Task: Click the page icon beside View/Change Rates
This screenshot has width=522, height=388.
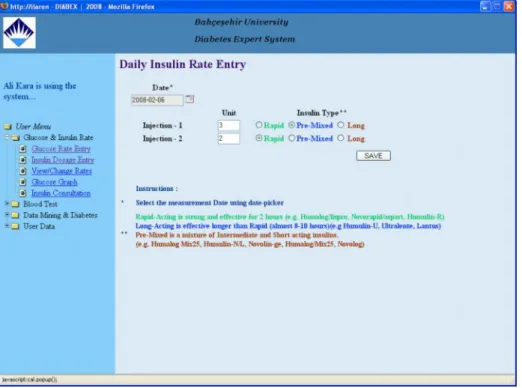Action: (x=23, y=171)
